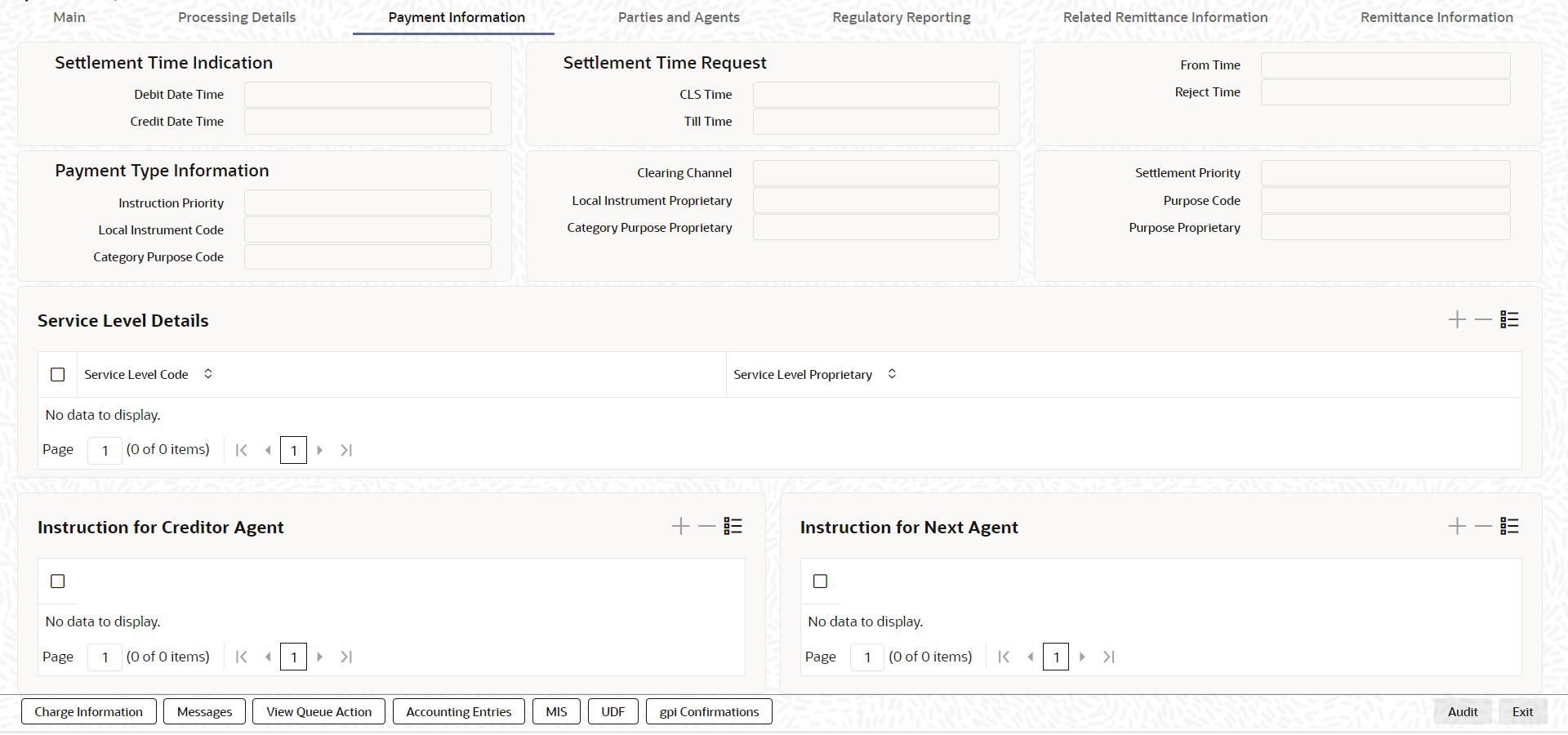Image resolution: width=1568 pixels, height=735 pixels.
Task: Focus the Purpose Code field
Action: 1385,200
